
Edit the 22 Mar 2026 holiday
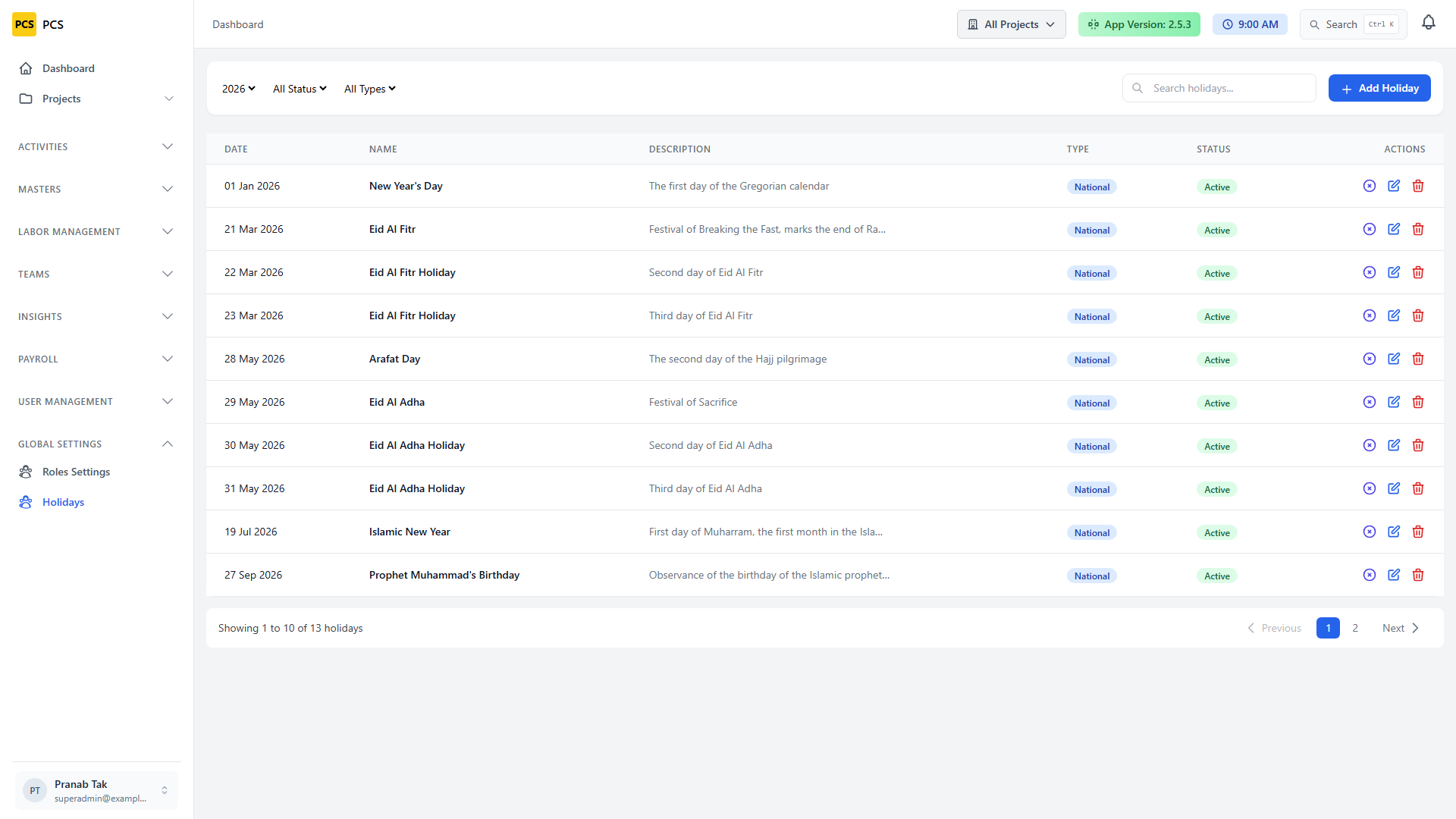1394,272
